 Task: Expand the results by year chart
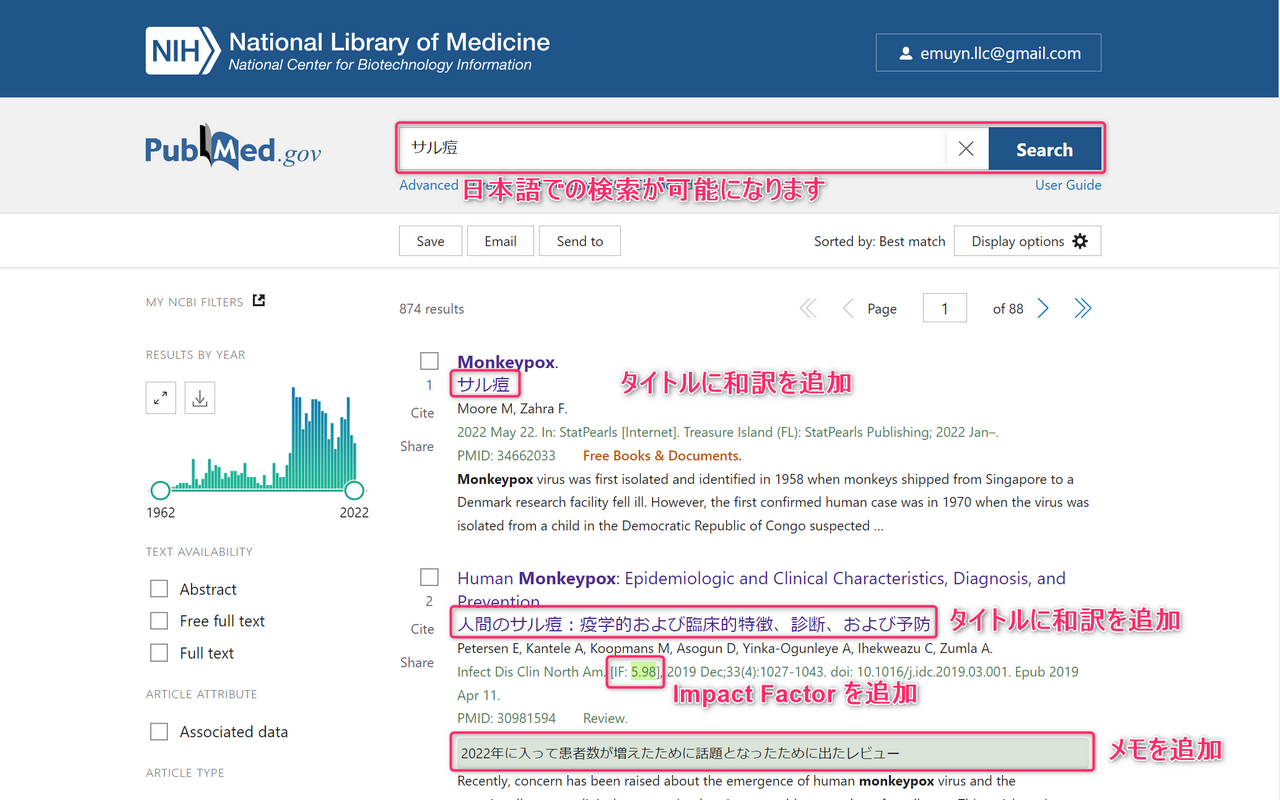pyautogui.click(x=160, y=398)
